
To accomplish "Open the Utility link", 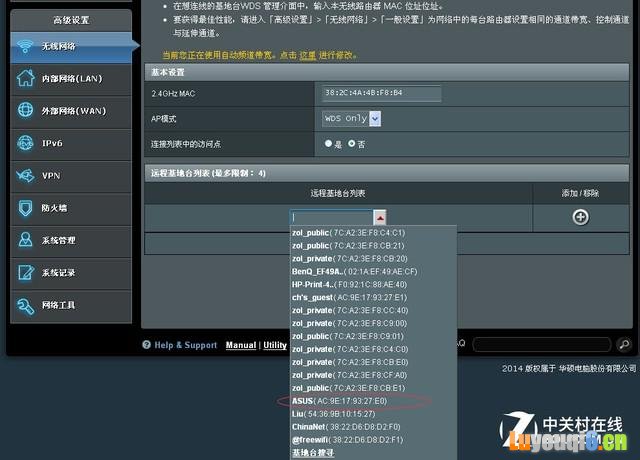I will click(x=275, y=345).
